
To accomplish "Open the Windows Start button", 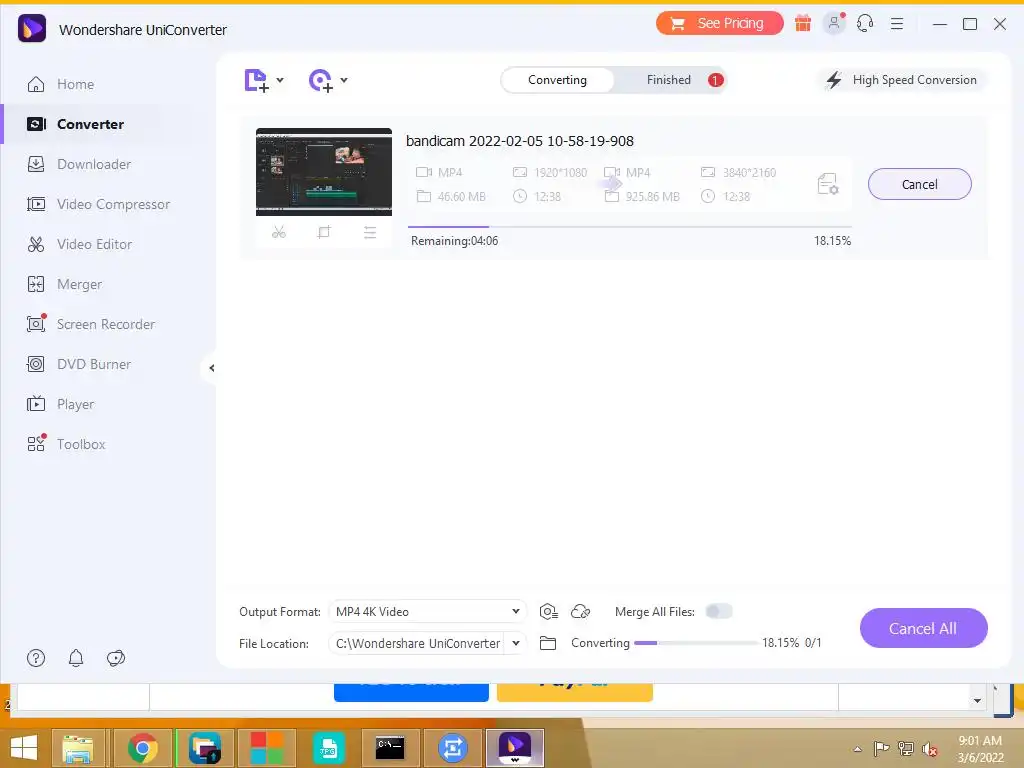I will click(23, 748).
